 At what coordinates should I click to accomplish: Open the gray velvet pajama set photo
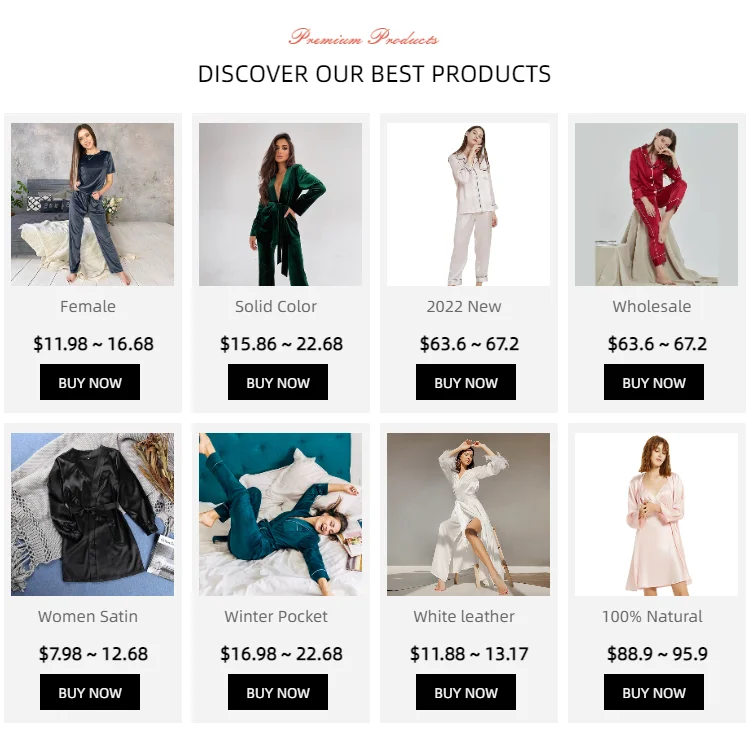(93, 204)
